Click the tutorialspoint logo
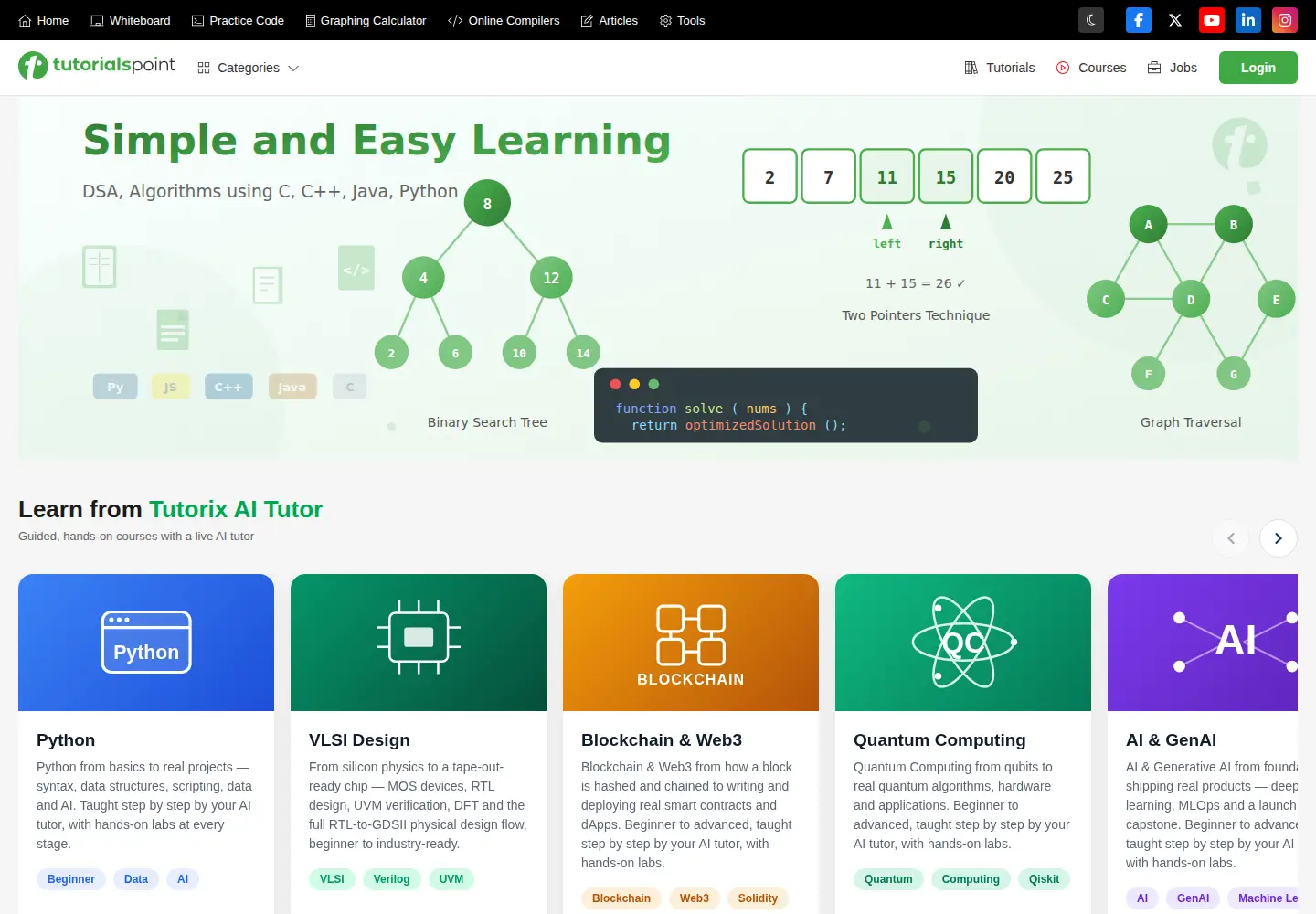The height and width of the screenshot is (914, 1316). pos(97,66)
